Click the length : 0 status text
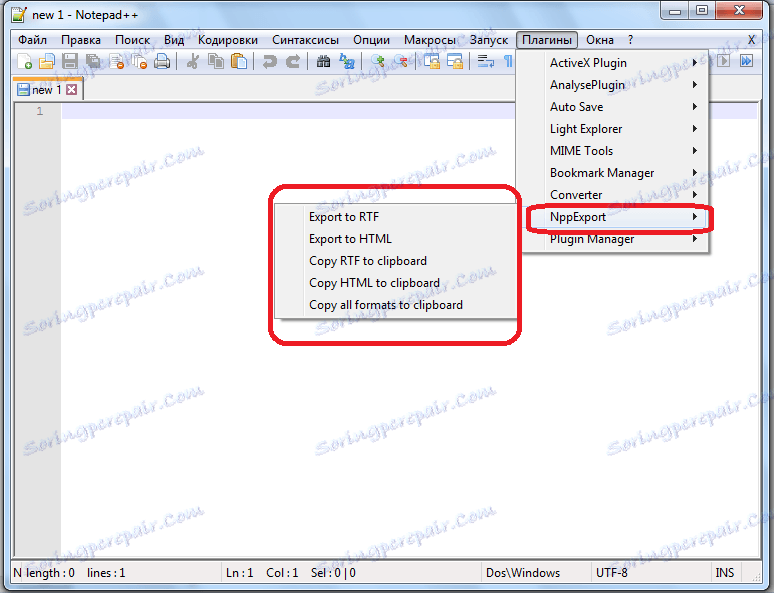The width and height of the screenshot is (774, 593). coord(50,573)
